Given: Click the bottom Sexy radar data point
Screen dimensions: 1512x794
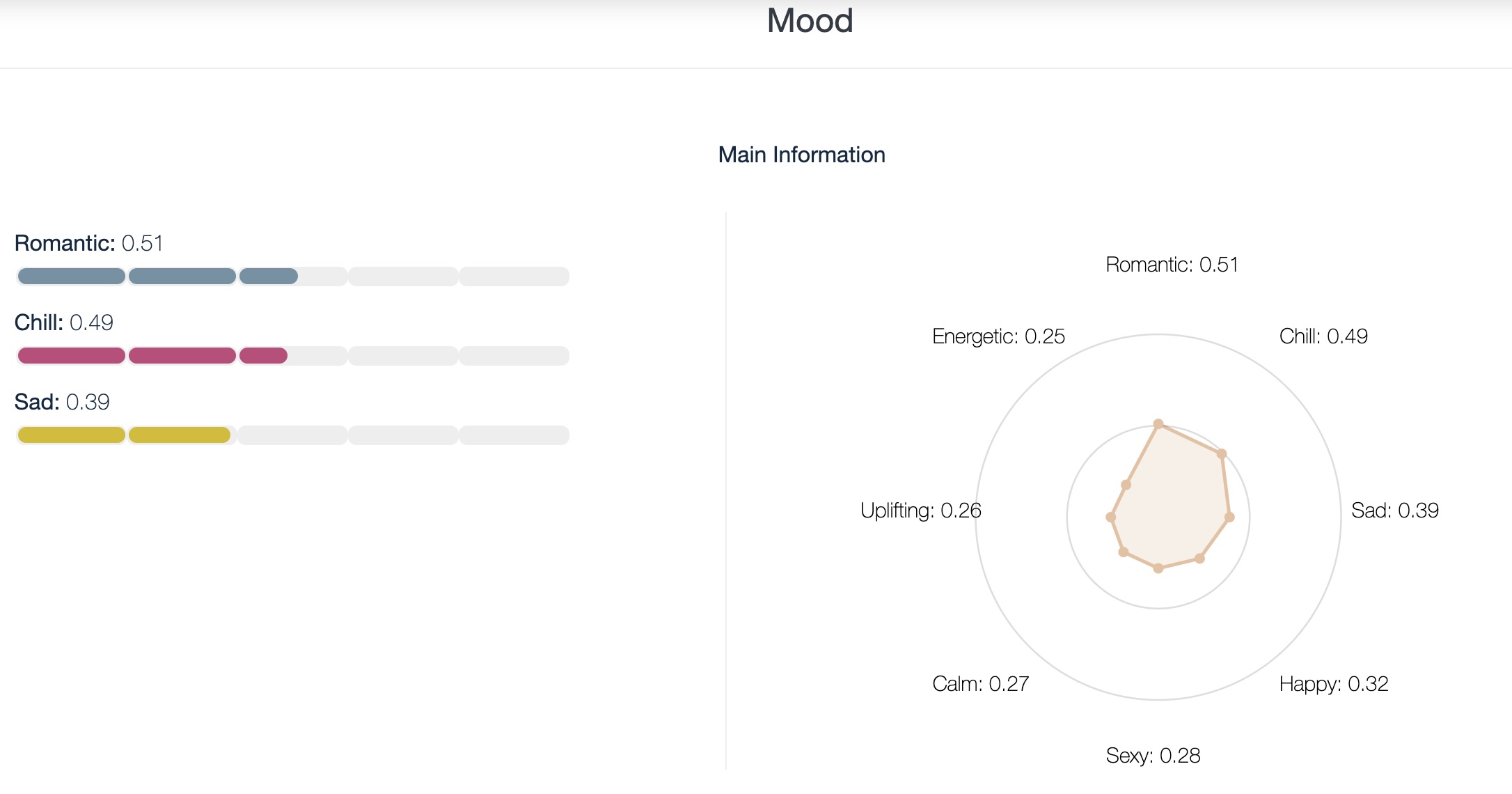Looking at the screenshot, I should click(1158, 568).
